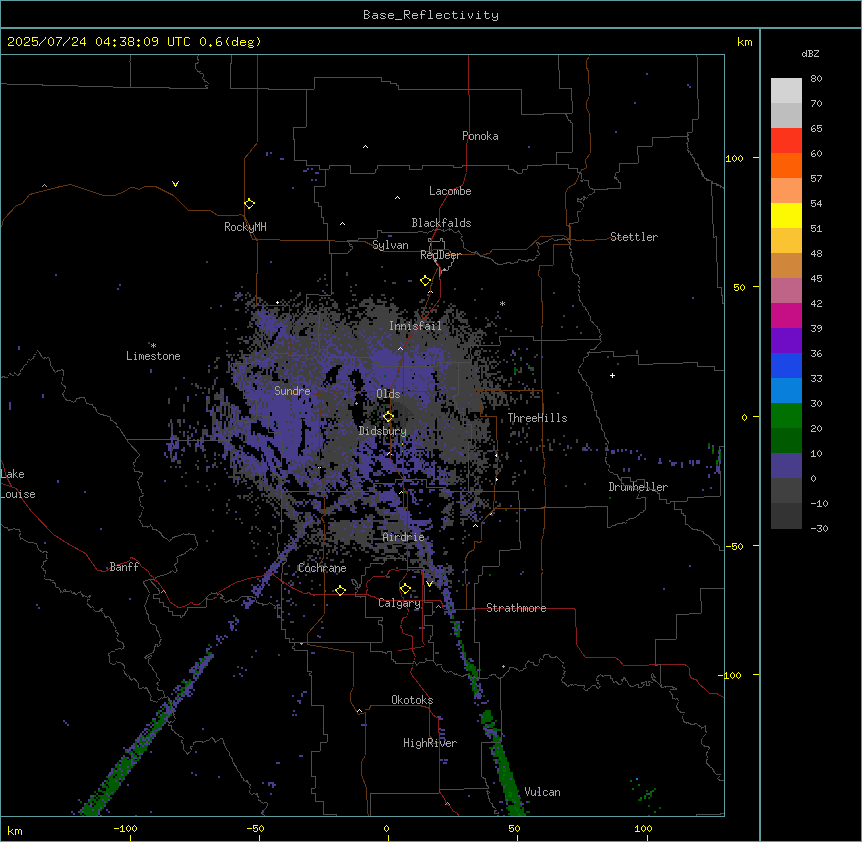Click the Sundre city label
Screen dimensions: 862x842
[x=292, y=391]
